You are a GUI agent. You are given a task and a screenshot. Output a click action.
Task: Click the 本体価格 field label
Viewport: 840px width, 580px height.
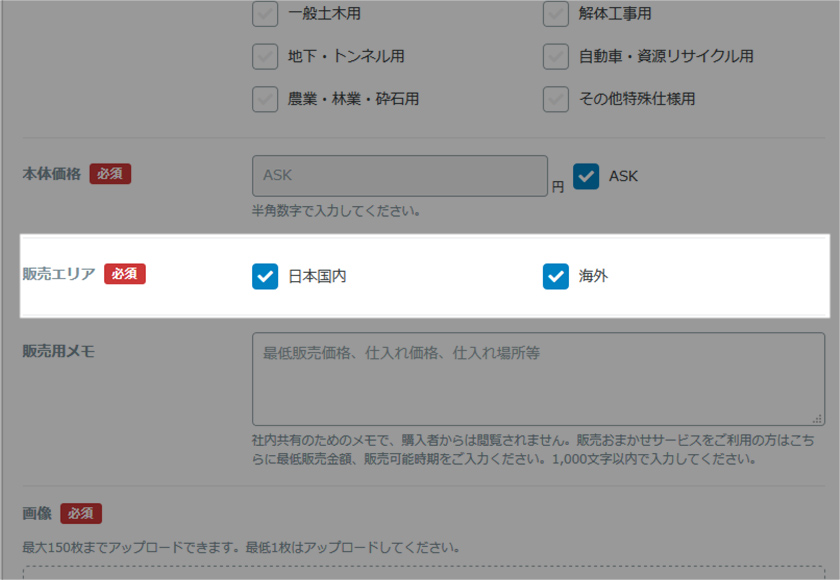[51, 174]
